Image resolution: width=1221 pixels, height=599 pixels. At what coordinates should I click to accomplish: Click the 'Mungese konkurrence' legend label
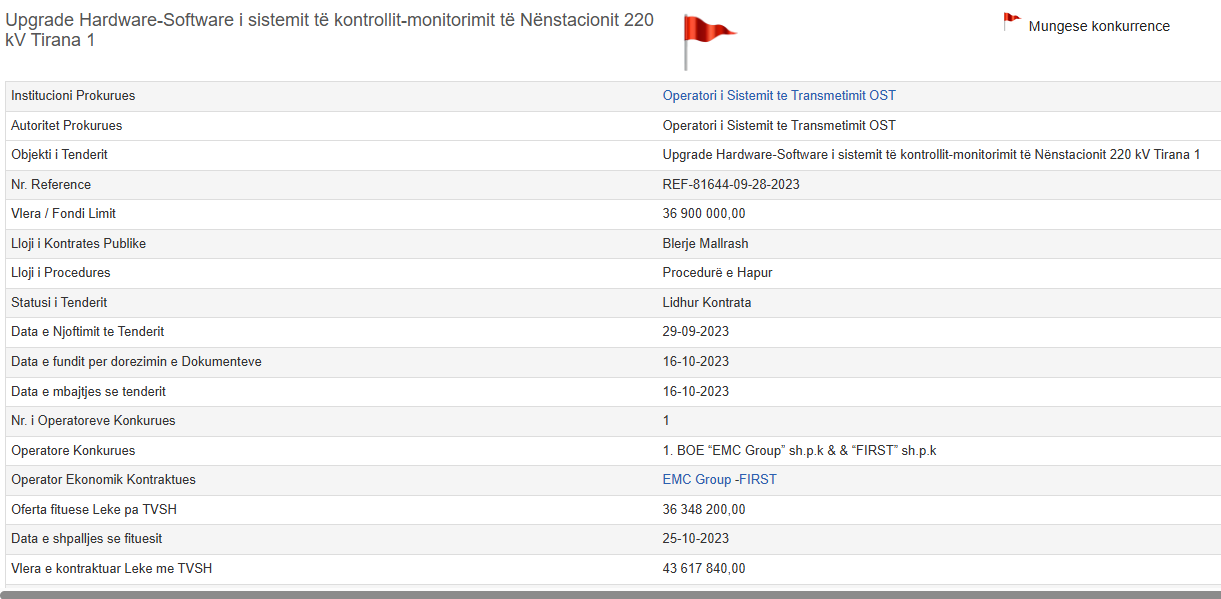pyautogui.click(x=1098, y=27)
